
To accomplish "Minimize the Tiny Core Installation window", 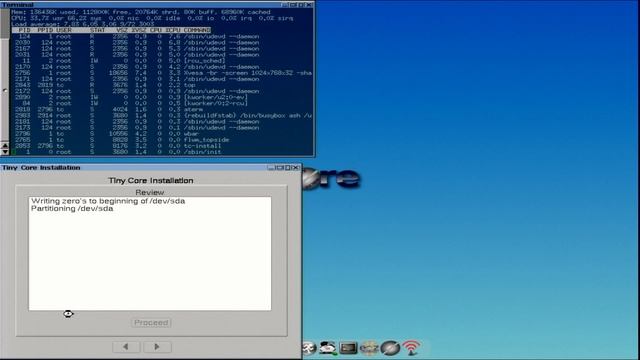I will point(271,168).
